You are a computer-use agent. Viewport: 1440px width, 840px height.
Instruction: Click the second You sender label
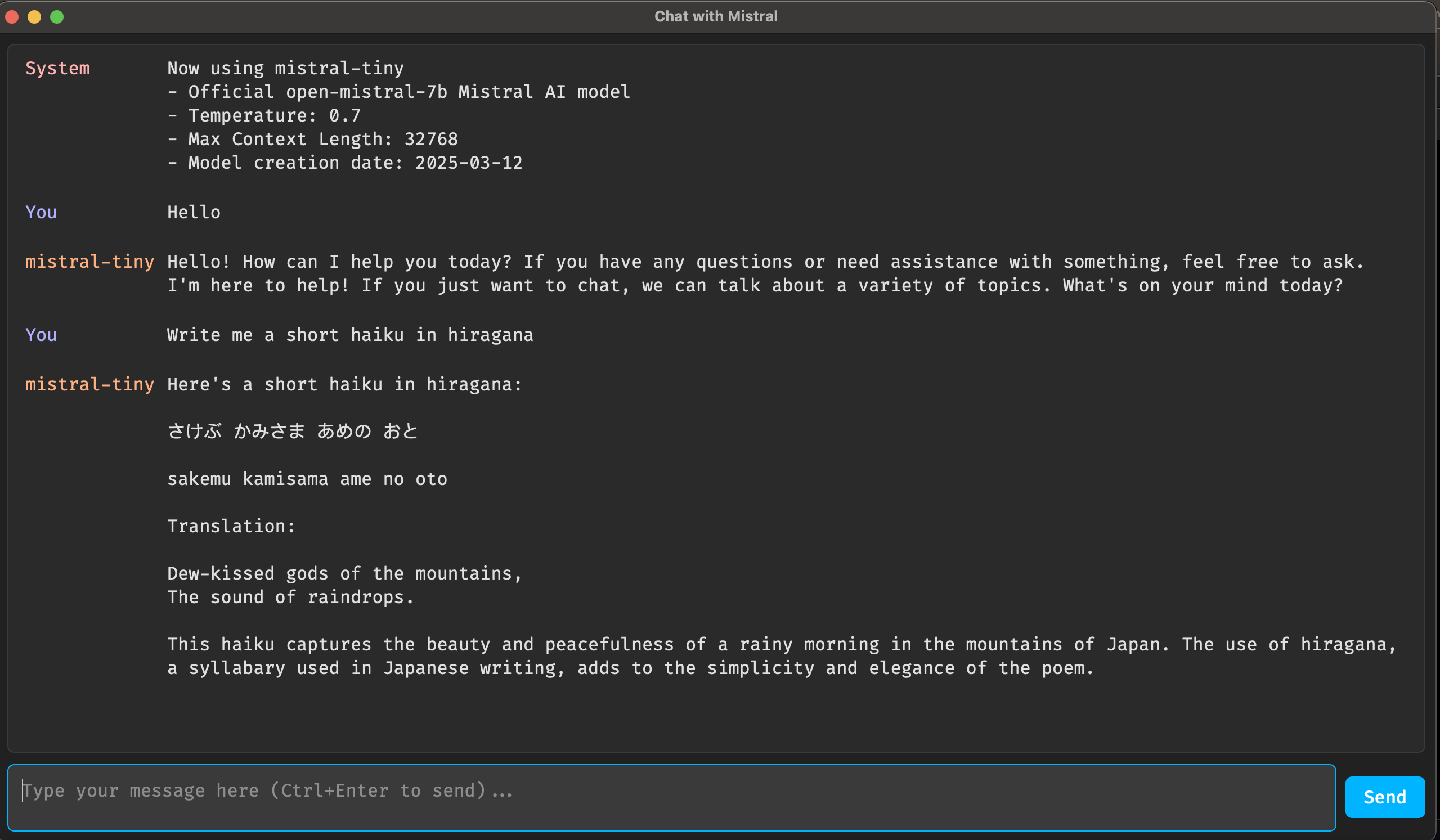(x=41, y=334)
